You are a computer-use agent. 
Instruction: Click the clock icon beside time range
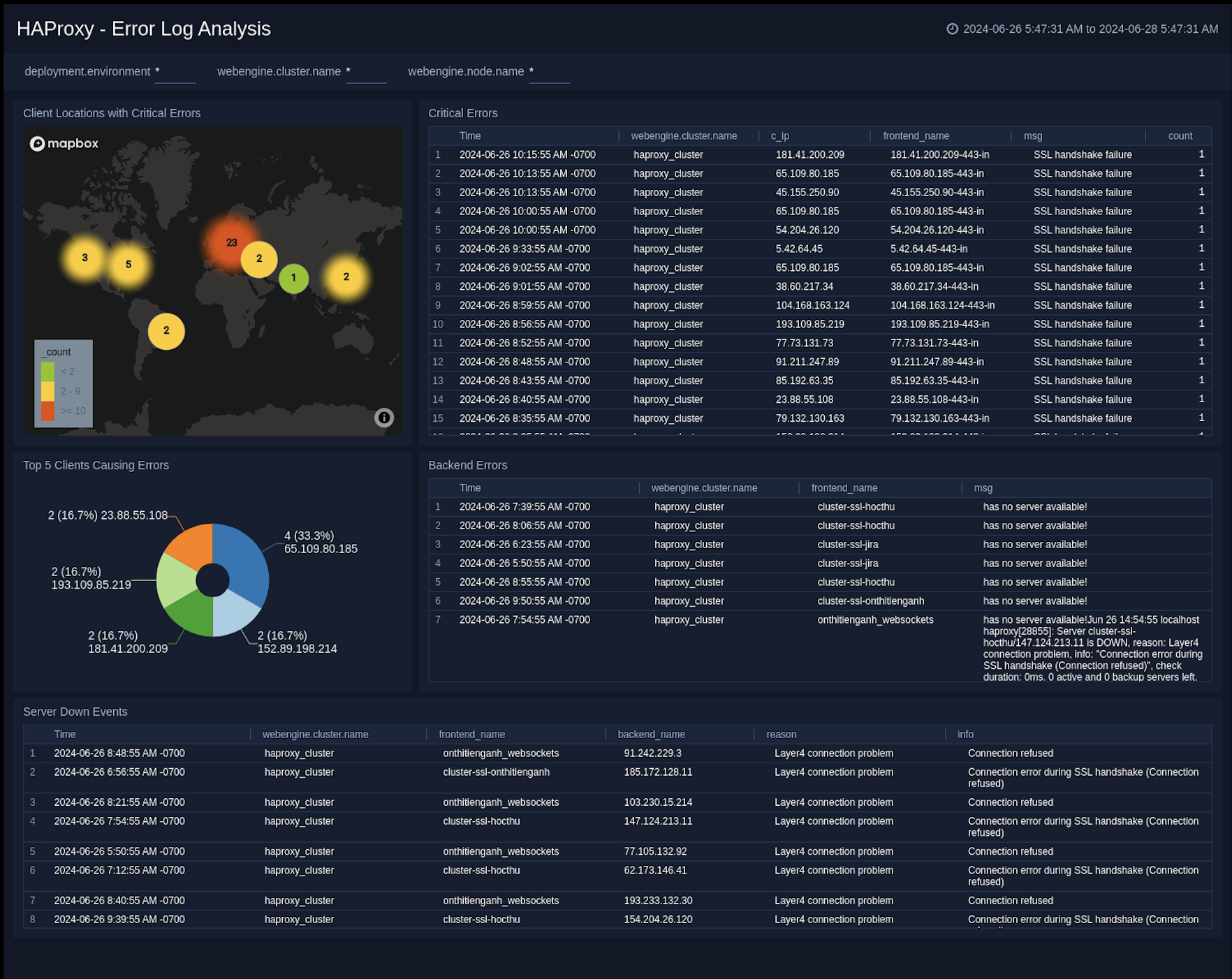952,29
